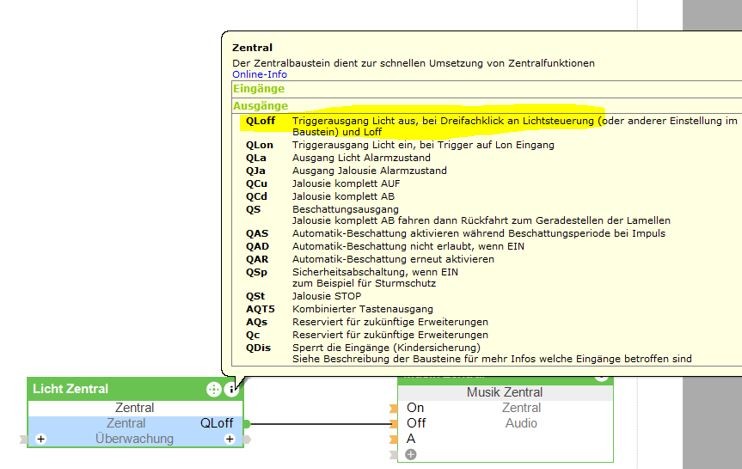
Task: Expand the Eingänge section in the tooltip
Action: [x=486, y=88]
